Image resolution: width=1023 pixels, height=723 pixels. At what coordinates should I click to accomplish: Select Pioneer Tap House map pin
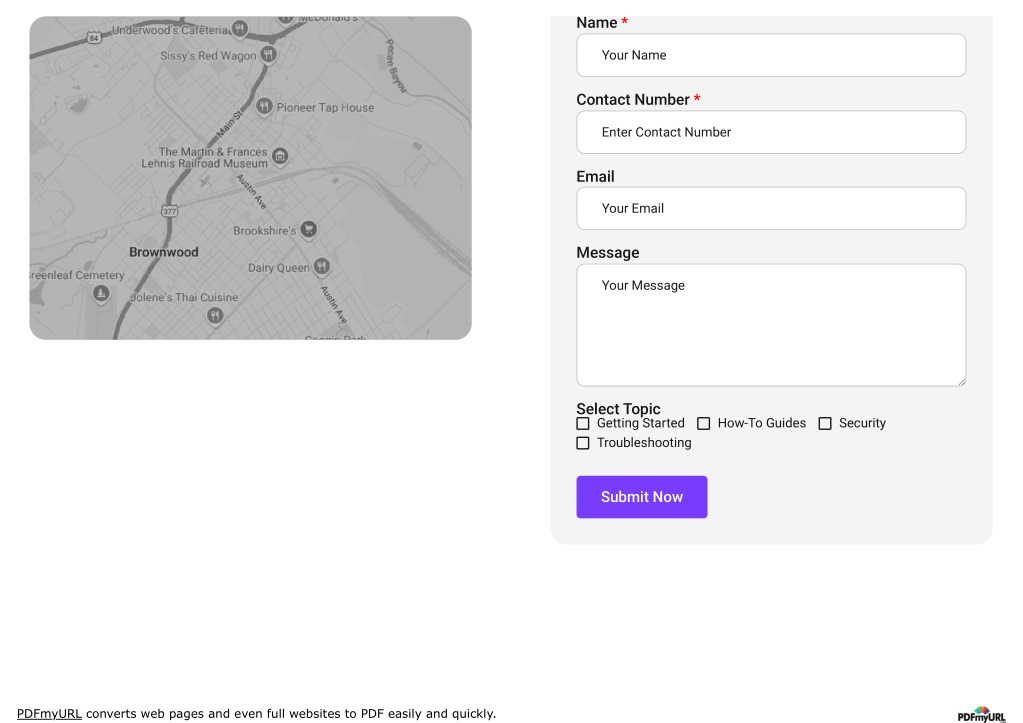[264, 106]
